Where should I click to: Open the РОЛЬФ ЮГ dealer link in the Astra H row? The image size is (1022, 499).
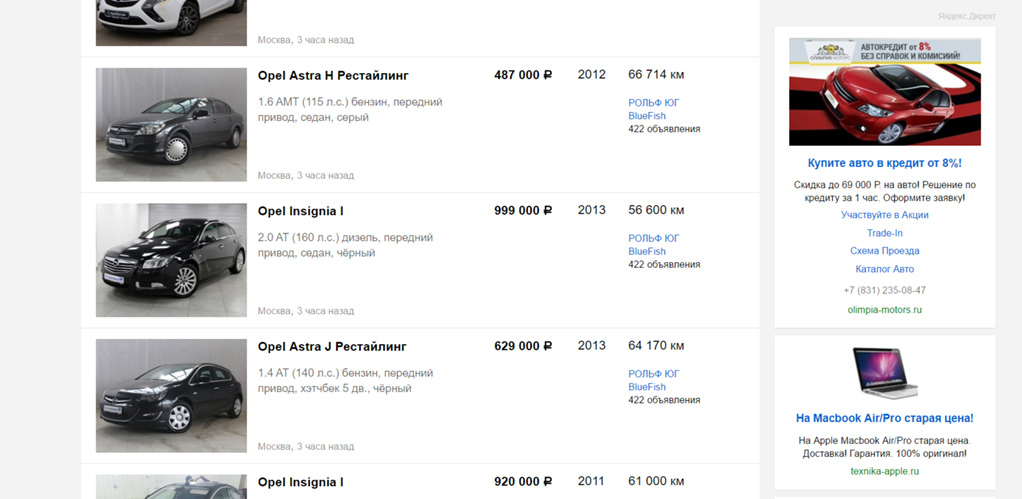pos(654,103)
